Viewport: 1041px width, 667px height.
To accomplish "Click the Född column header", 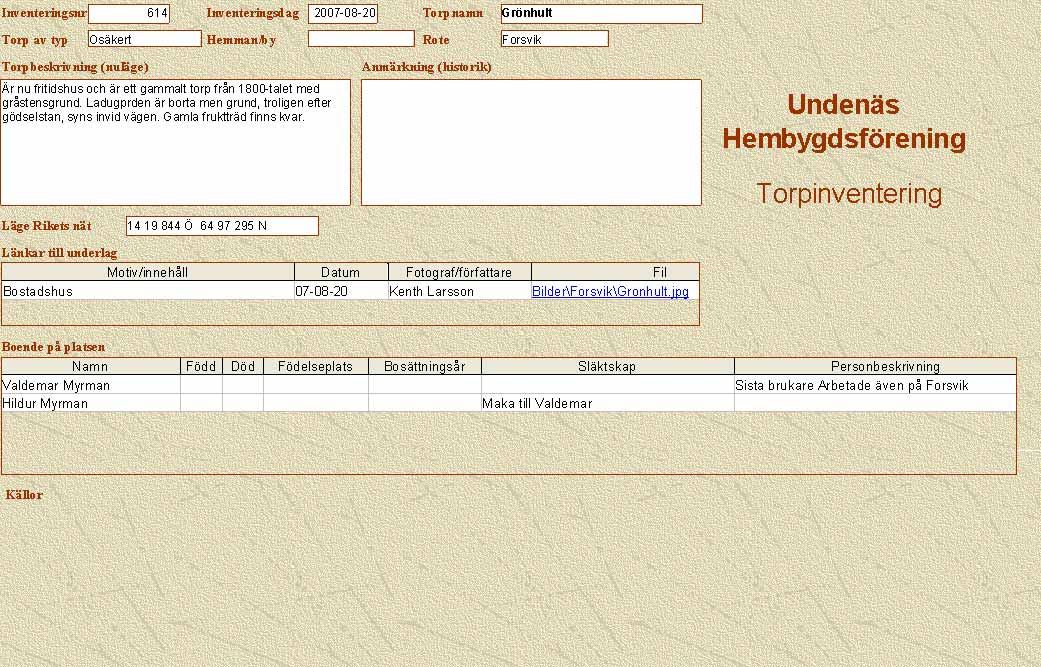I will tap(201, 367).
